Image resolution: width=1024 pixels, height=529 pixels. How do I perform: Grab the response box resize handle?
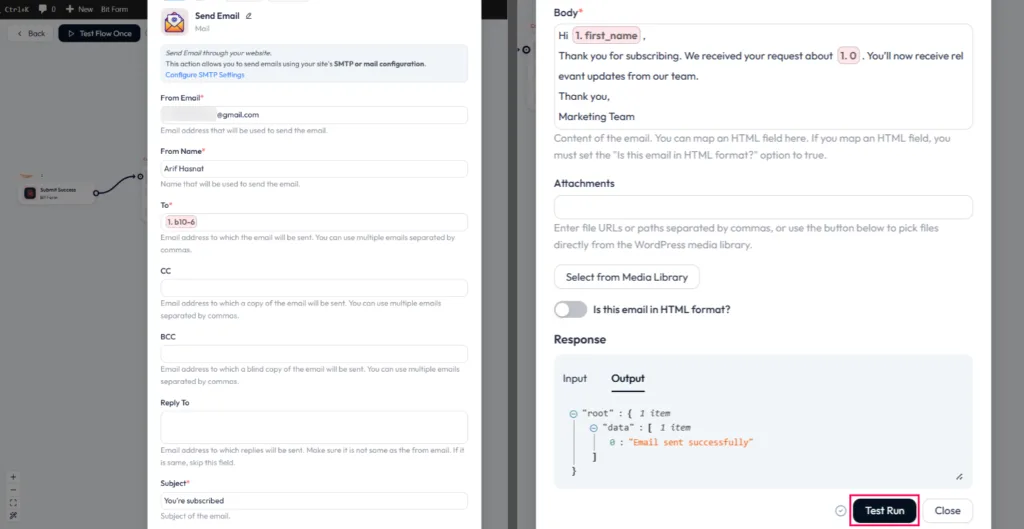click(x=959, y=477)
